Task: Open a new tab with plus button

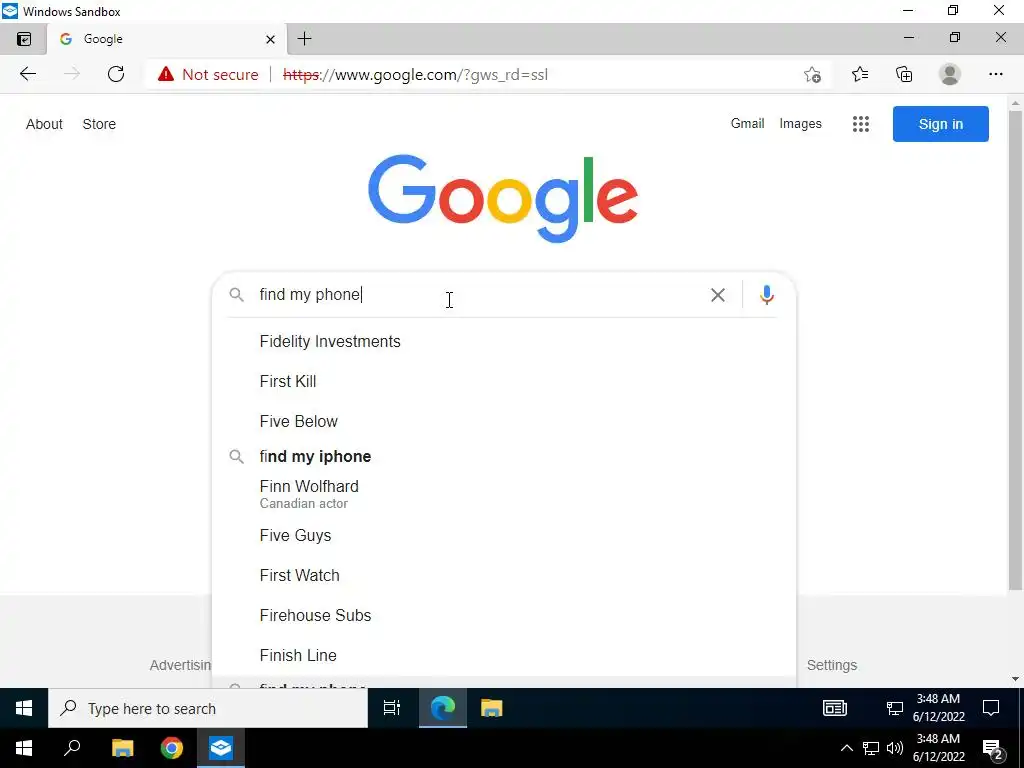Action: coord(304,39)
